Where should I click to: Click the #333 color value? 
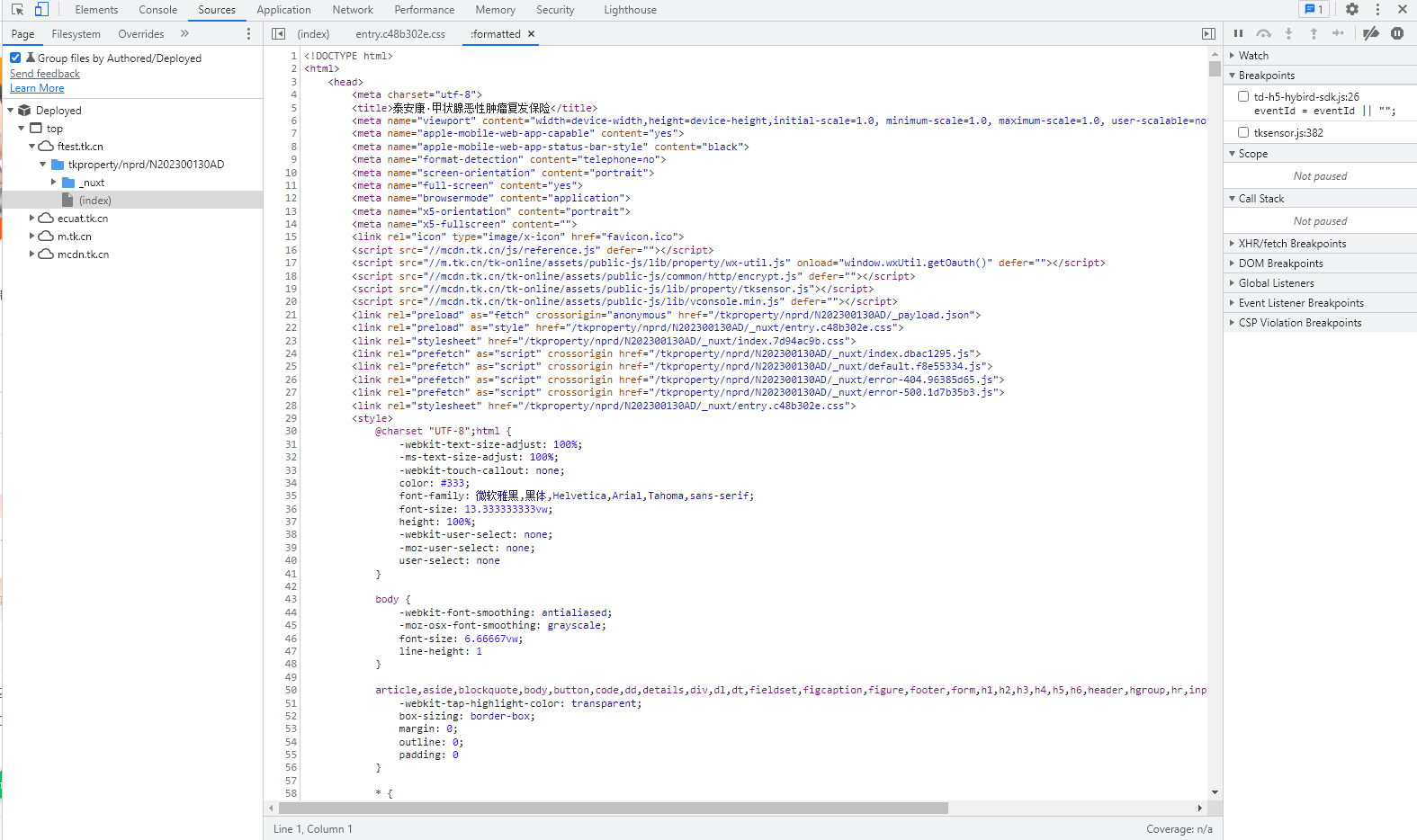click(x=454, y=483)
